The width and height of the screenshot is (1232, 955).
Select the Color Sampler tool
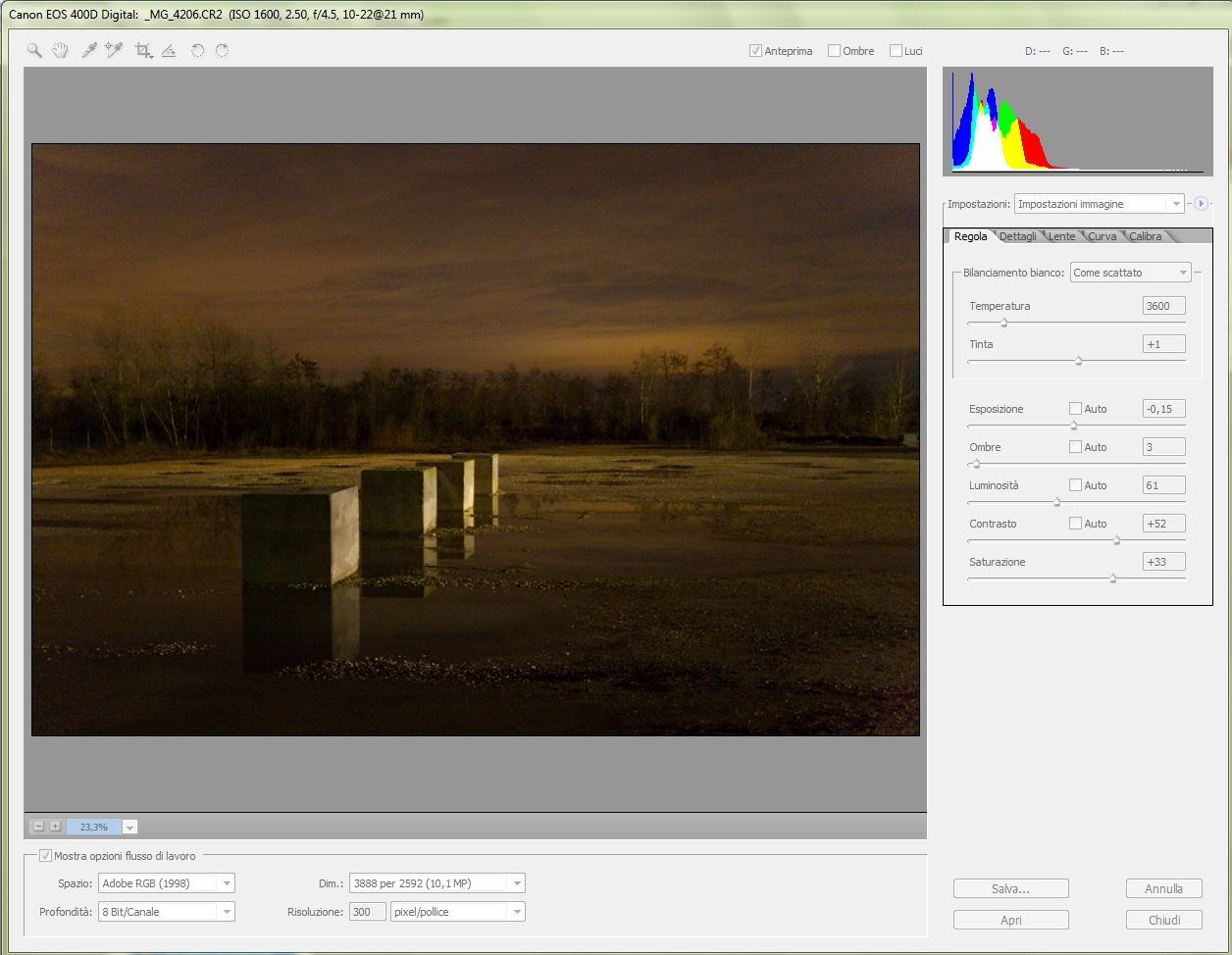(x=114, y=51)
